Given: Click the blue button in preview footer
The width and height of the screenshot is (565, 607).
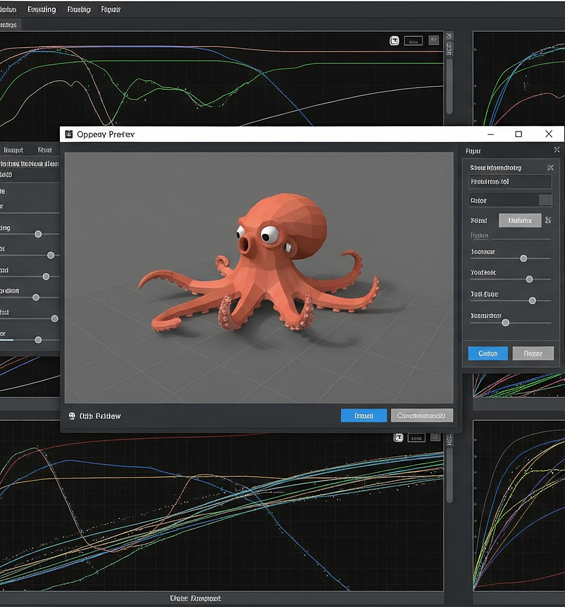Looking at the screenshot, I should pos(364,415).
